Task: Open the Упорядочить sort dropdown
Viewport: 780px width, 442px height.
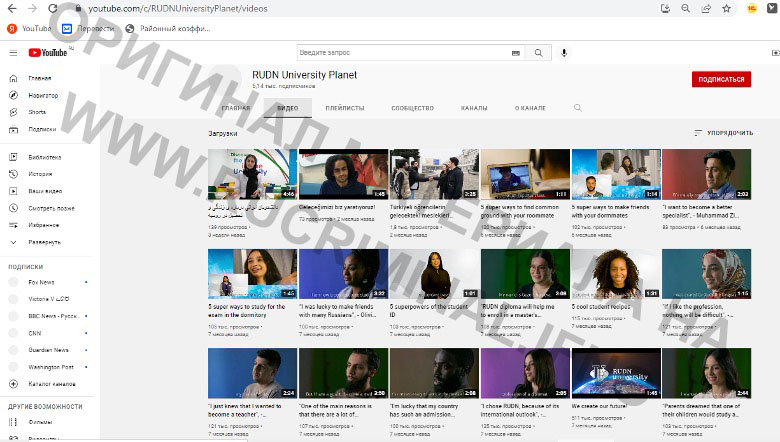Action: pos(723,132)
